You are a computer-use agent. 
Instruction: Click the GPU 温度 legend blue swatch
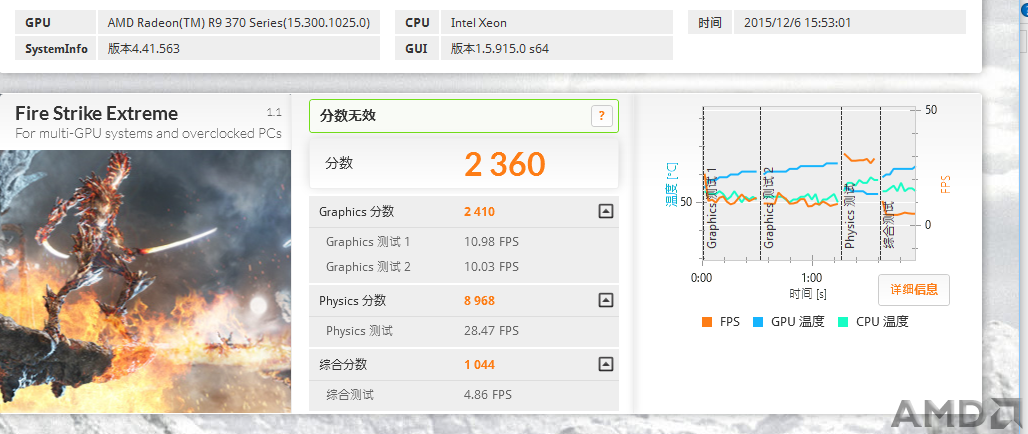(x=758, y=322)
